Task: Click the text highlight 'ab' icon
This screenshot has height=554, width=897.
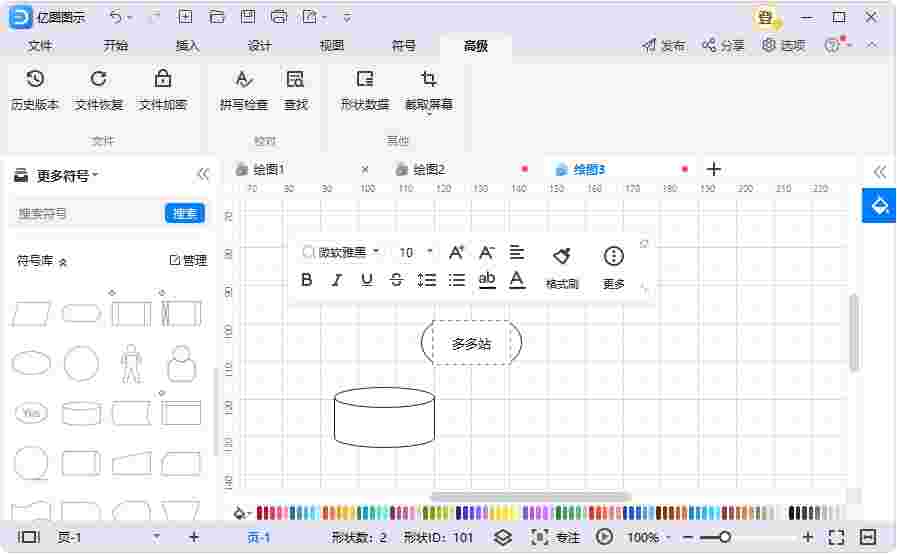Action: tap(487, 280)
